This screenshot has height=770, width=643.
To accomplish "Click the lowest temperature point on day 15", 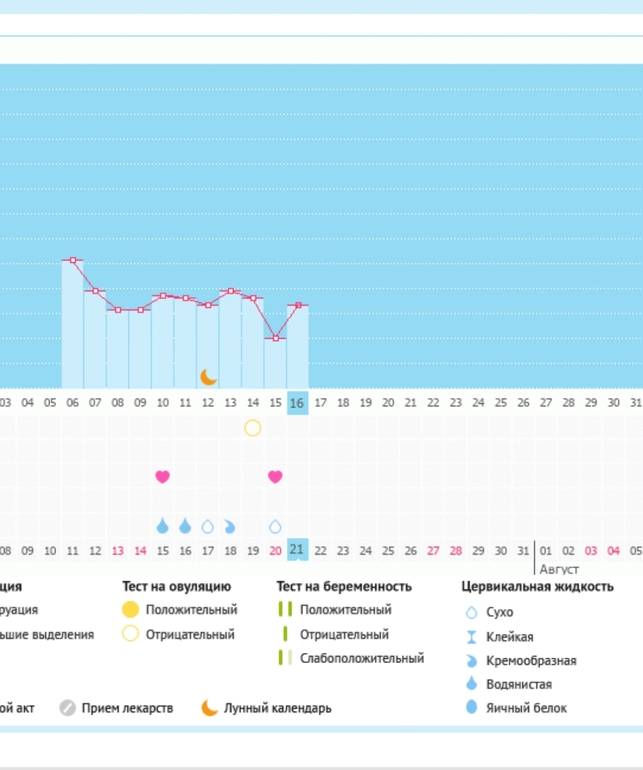I will pyautogui.click(x=275, y=338).
